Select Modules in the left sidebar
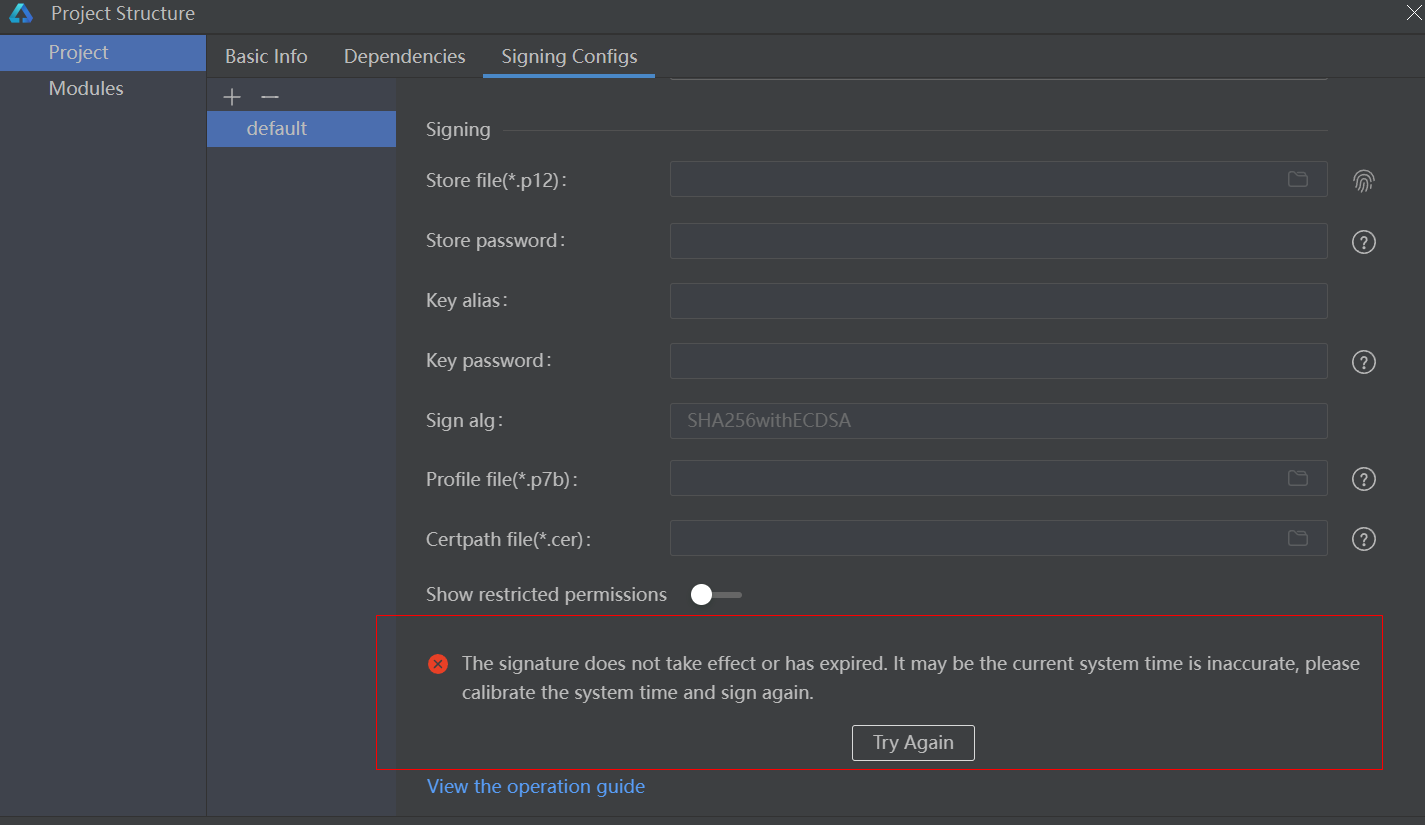Screen dimensions: 1425x825 [x=86, y=89]
